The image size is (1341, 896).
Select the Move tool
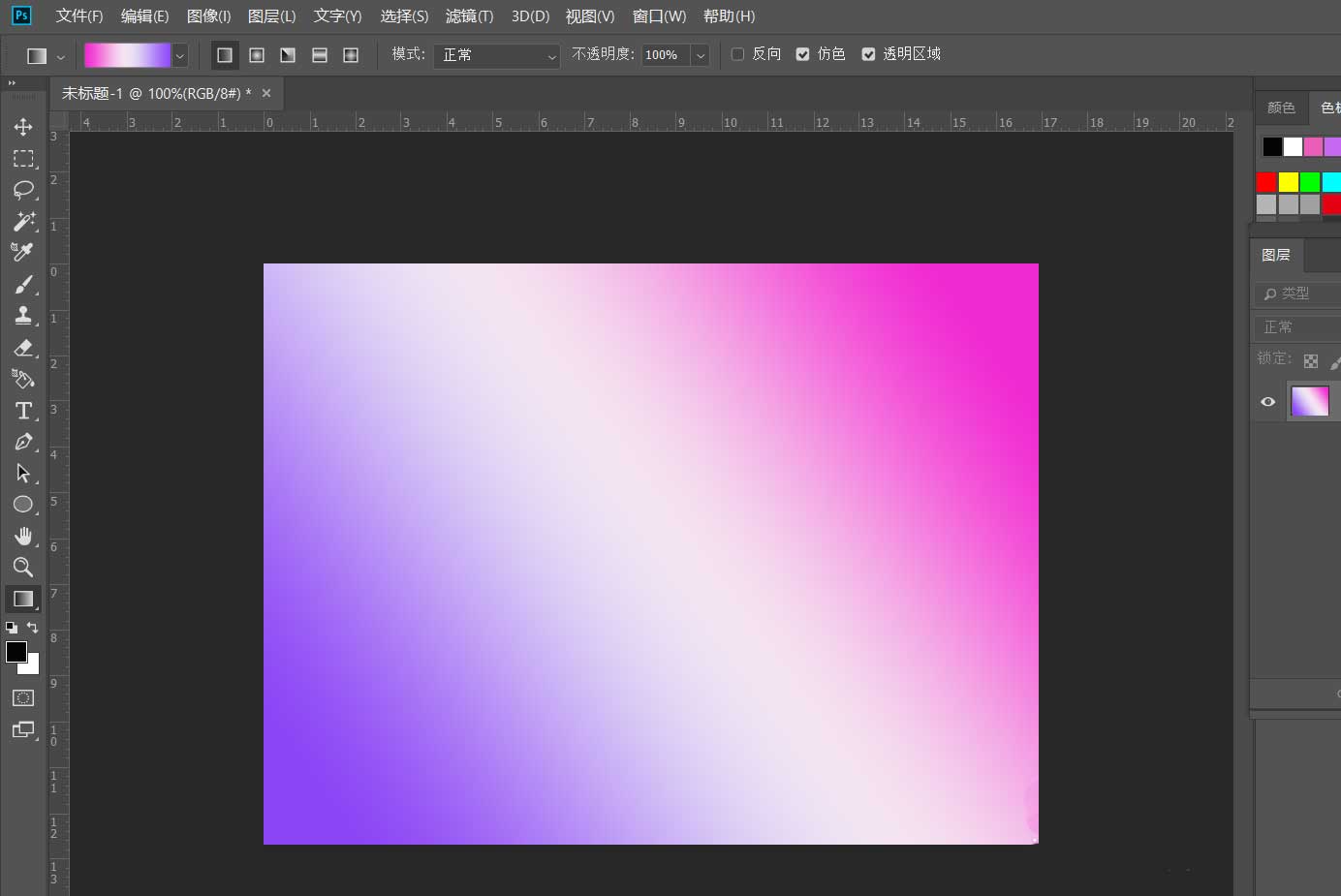(23, 127)
